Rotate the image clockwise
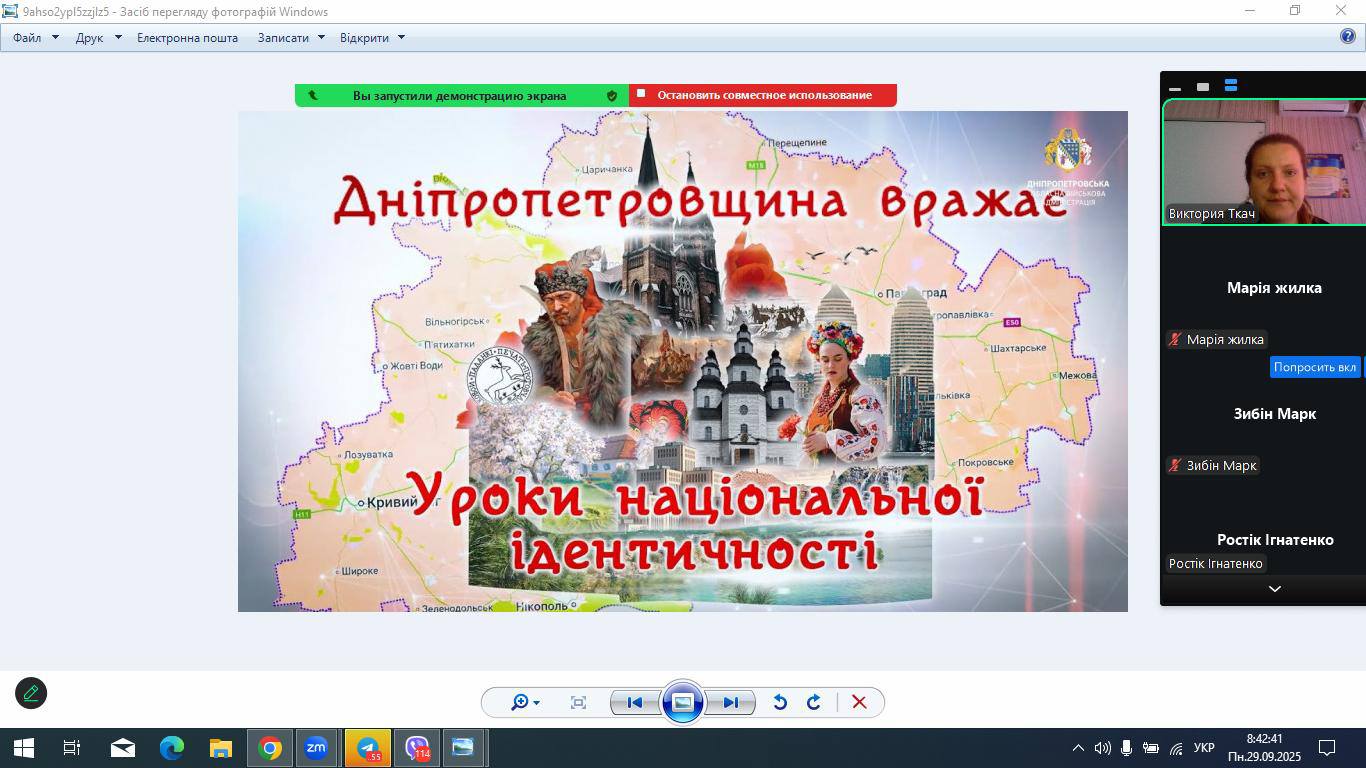1366x768 pixels. pyautogui.click(x=814, y=702)
